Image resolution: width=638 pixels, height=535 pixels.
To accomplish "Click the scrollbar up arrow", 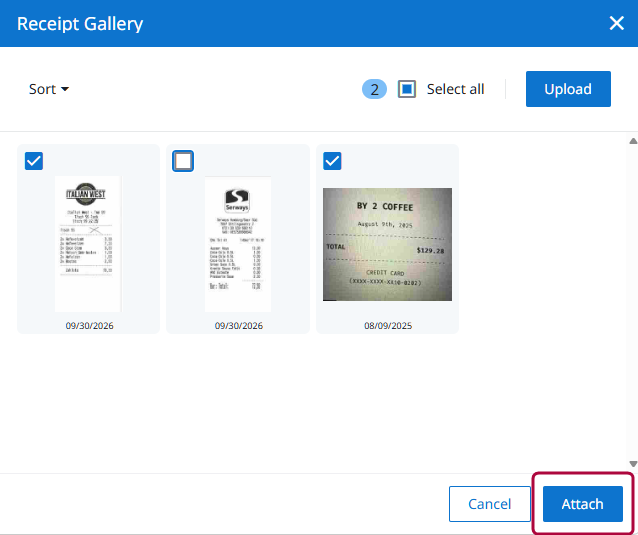I will click(633, 141).
